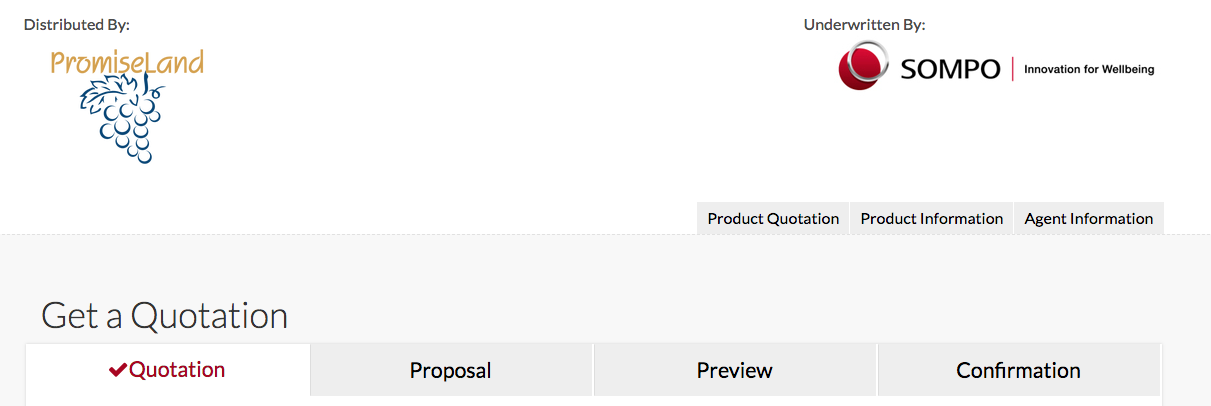Click the red divider line in Sompo logo
This screenshot has width=1211, height=406.
tap(1013, 69)
